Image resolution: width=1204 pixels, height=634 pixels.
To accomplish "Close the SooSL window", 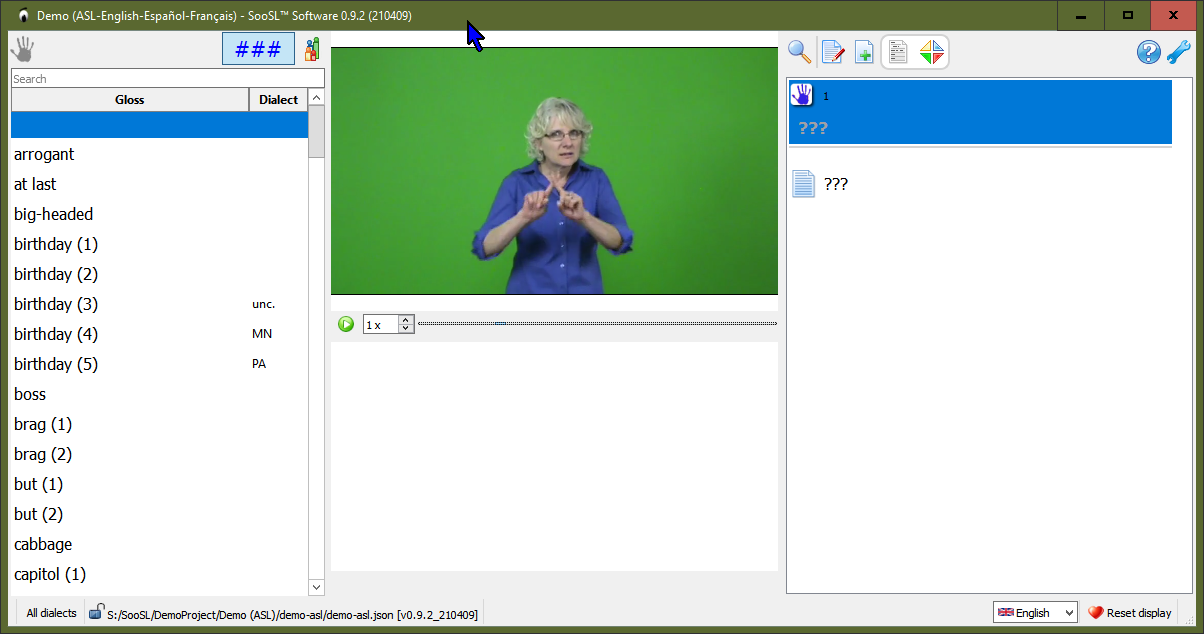I will tap(1174, 15).
